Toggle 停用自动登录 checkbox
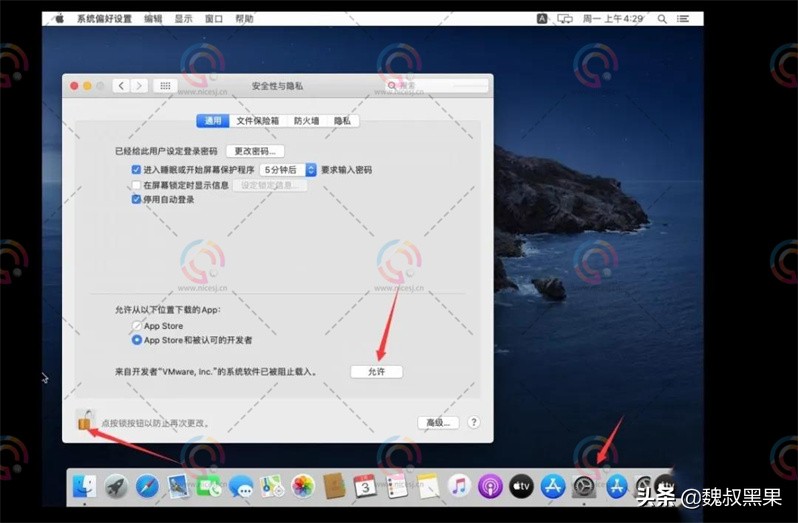This screenshot has height=523, width=798. (x=136, y=199)
